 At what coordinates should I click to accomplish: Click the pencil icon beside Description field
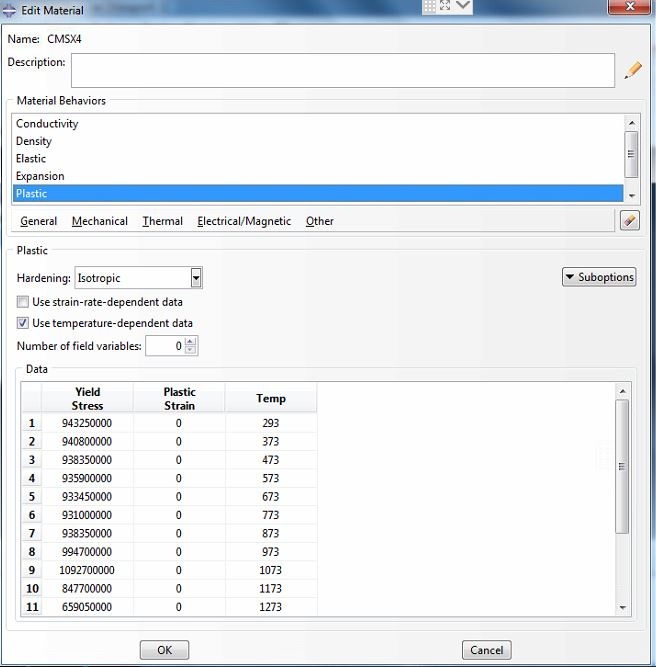tap(633, 70)
